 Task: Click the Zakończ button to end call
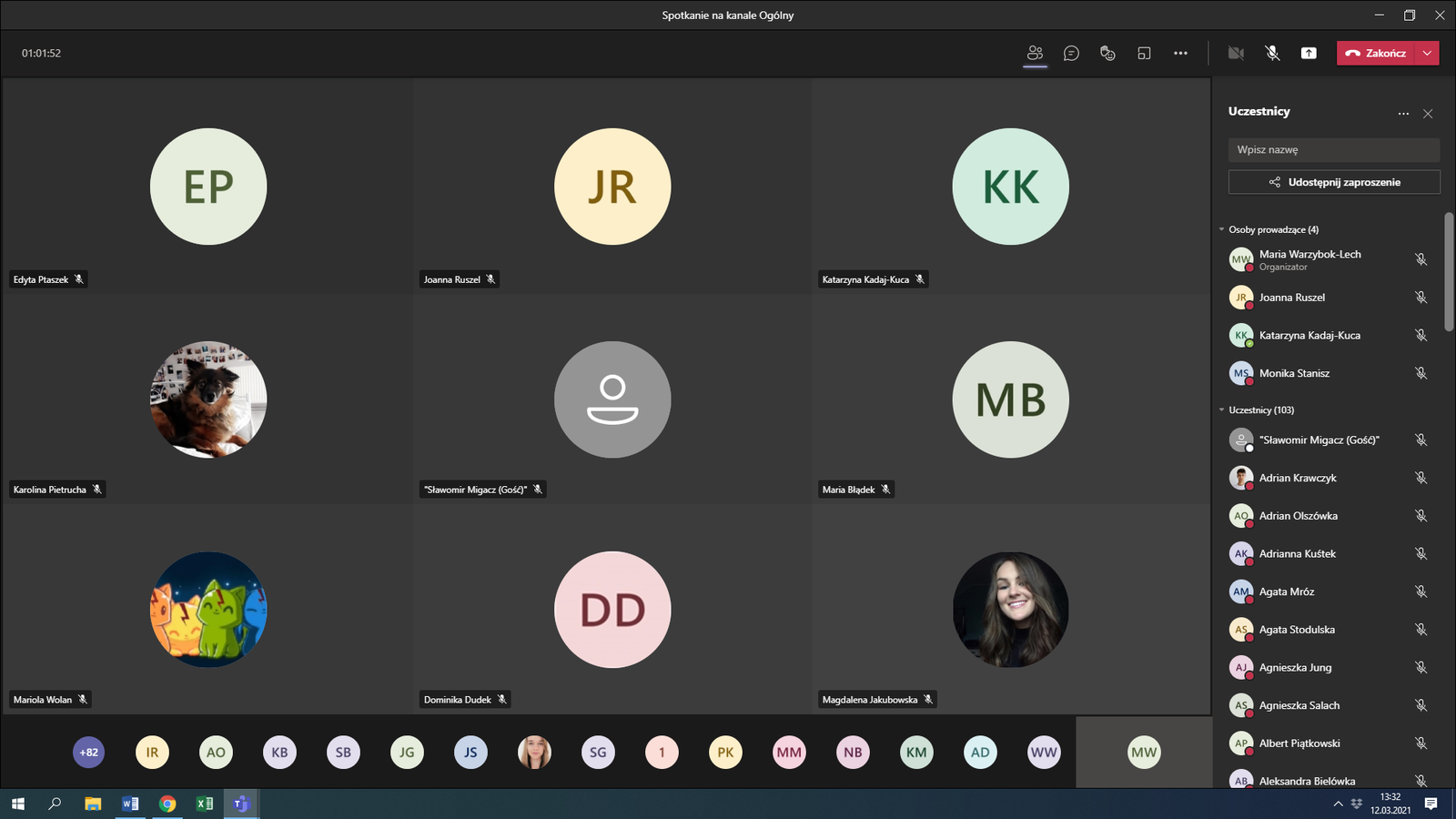1376,53
